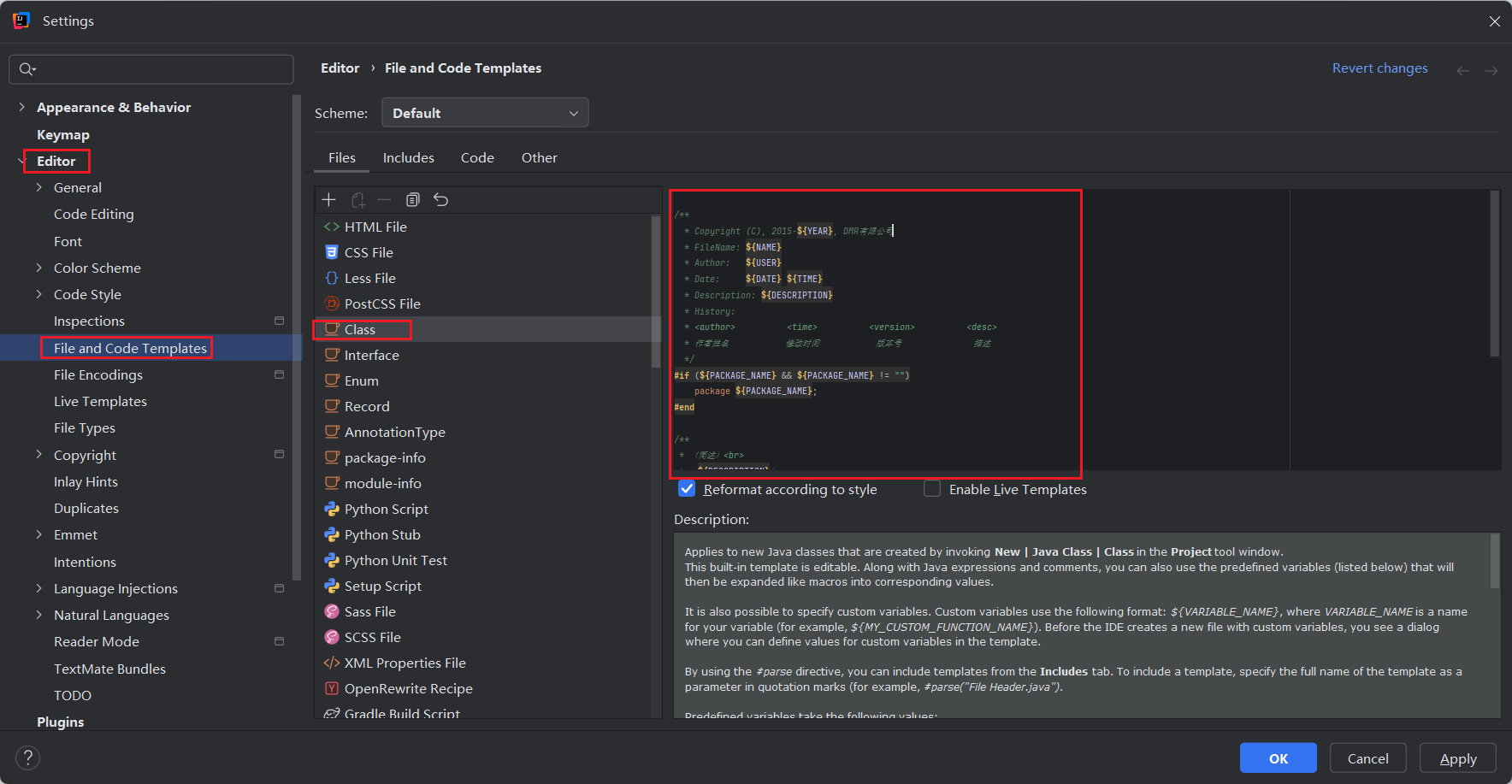Click the Reader Mode project-level icon
Screen dimensions: 1512x784
coord(279,641)
